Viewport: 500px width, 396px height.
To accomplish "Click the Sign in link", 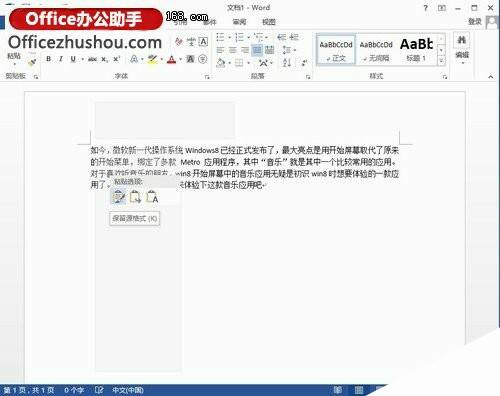I will [475, 22].
